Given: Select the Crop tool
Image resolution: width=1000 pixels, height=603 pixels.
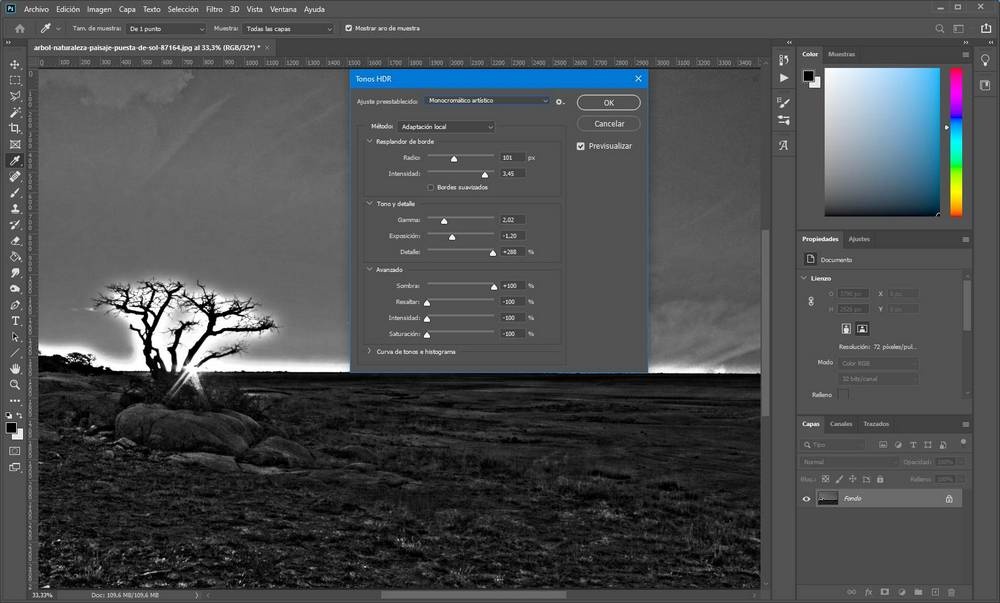Looking at the screenshot, I should point(15,128).
